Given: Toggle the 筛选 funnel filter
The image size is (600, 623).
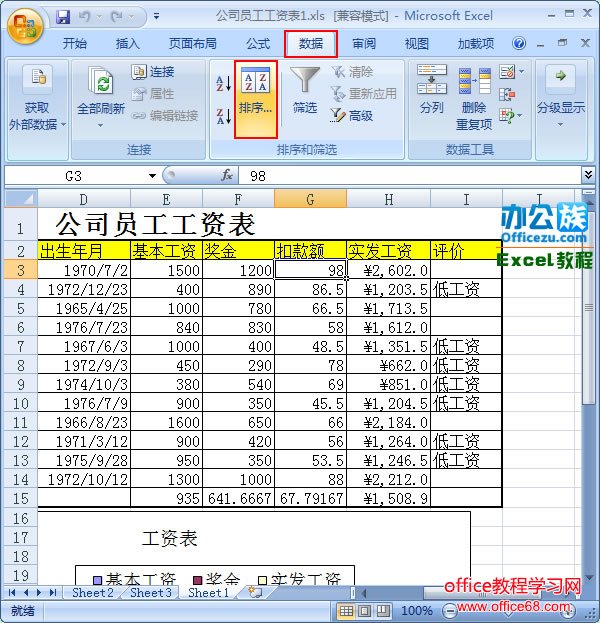Looking at the screenshot, I should [x=305, y=91].
